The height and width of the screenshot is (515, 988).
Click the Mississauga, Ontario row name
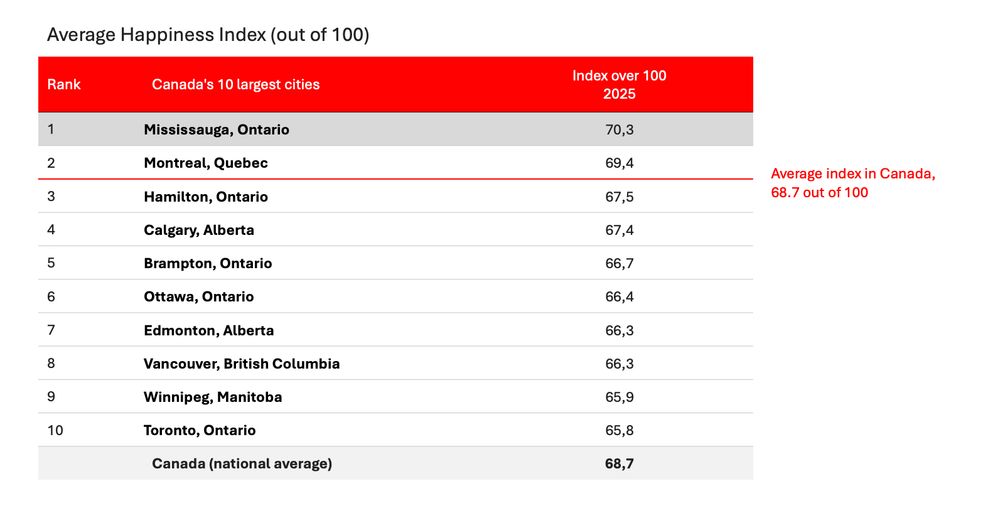[216, 130]
